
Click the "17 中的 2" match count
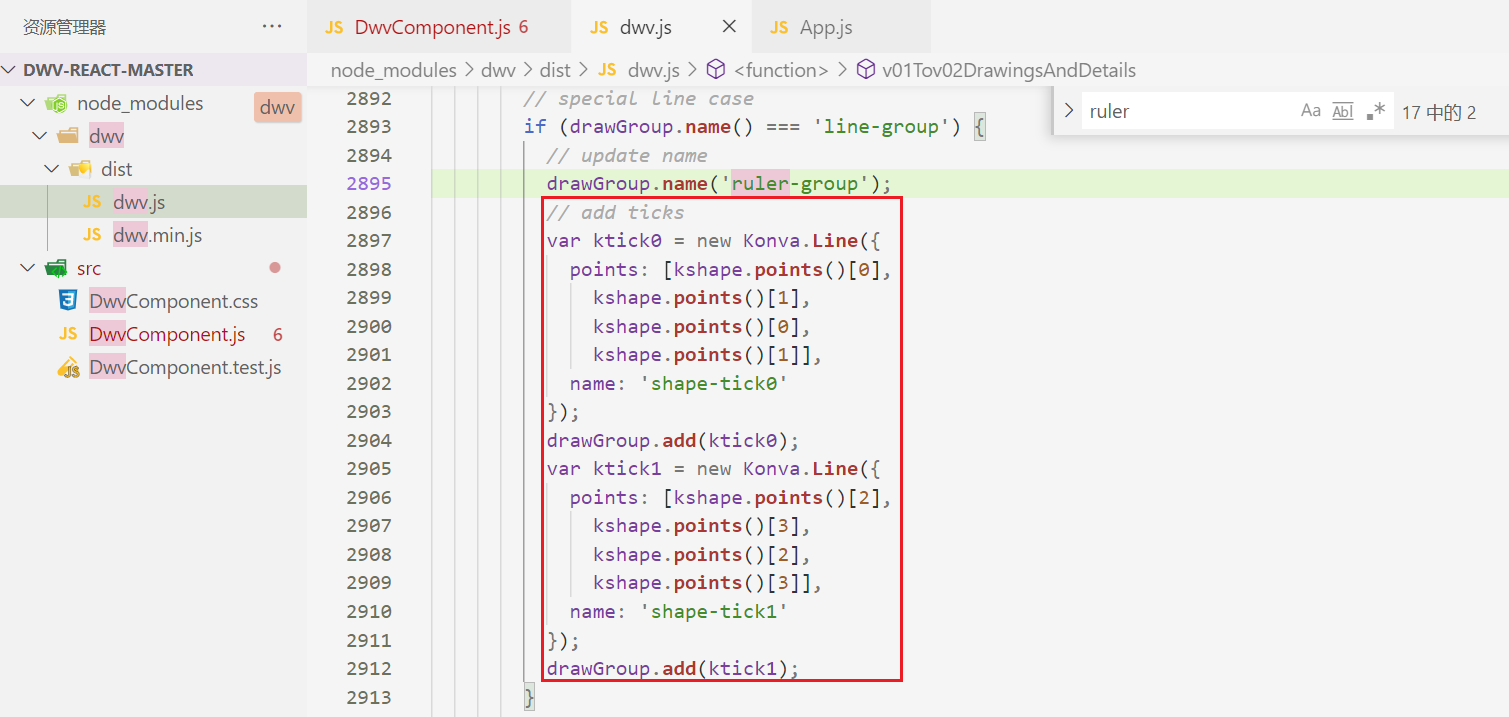1439,112
